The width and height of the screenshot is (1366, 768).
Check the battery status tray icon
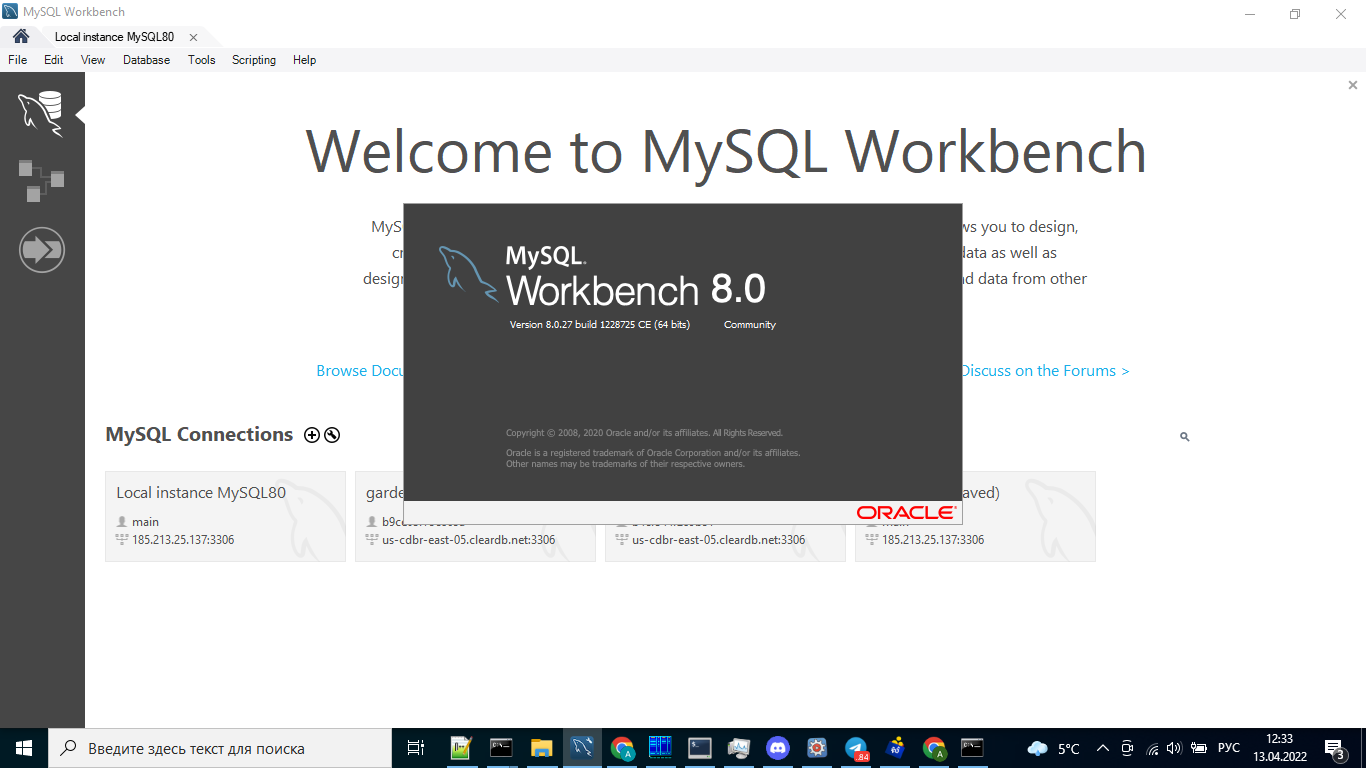point(1198,748)
